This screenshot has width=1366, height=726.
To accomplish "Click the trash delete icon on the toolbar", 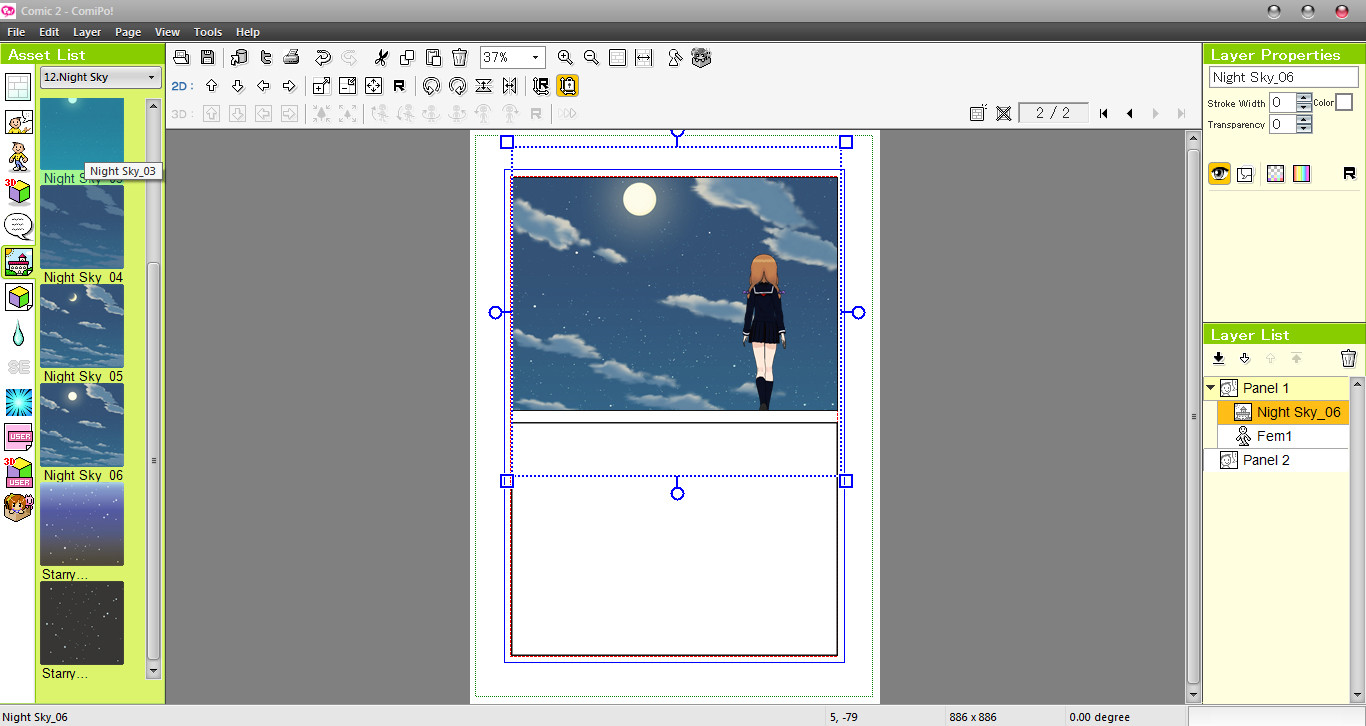I will (459, 57).
